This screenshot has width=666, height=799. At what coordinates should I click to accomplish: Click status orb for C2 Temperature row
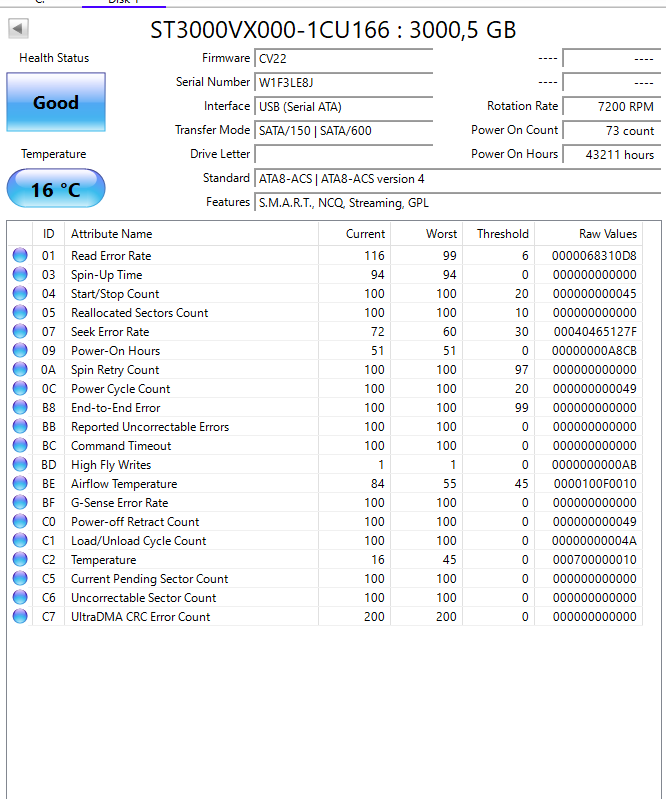coord(20,560)
